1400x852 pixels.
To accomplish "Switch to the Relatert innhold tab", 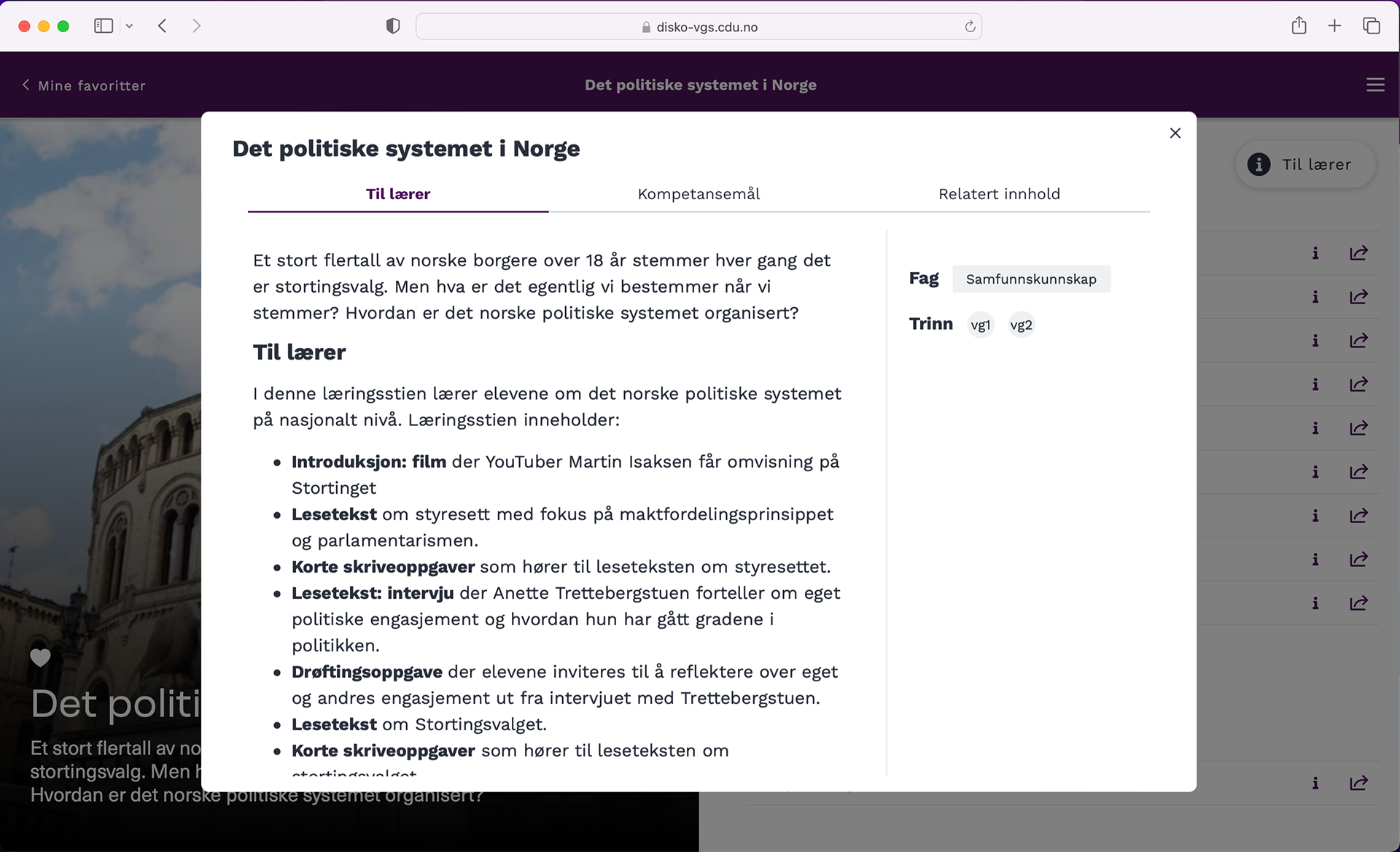I will (x=999, y=194).
